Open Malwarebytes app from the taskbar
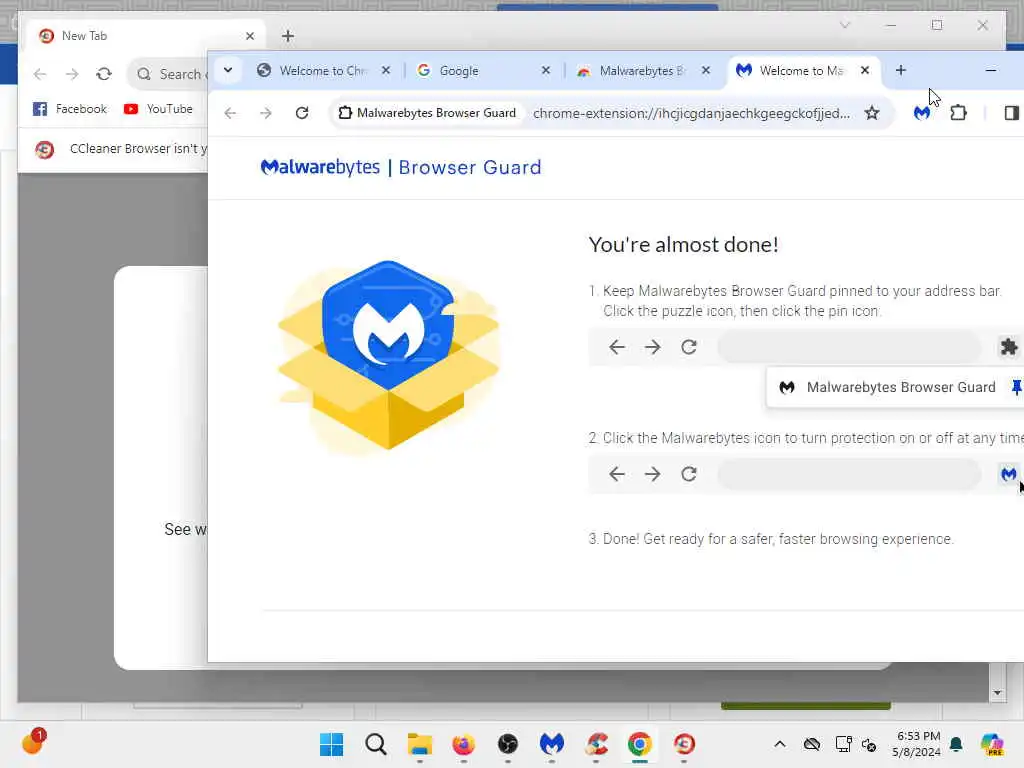This screenshot has height=768, width=1024. (552, 744)
